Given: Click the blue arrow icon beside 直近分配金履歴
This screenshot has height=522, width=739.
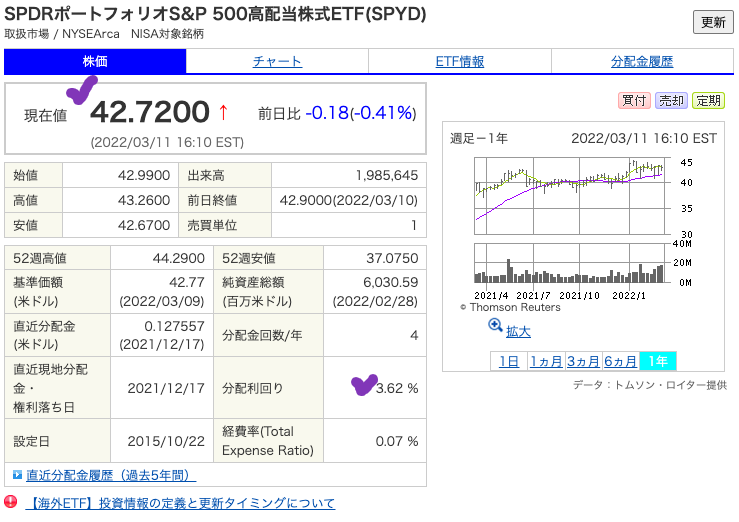Looking at the screenshot, I should (17, 475).
